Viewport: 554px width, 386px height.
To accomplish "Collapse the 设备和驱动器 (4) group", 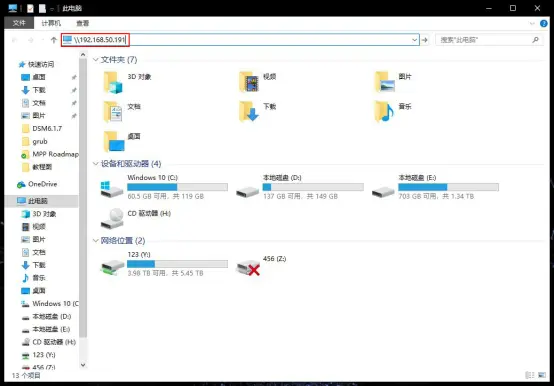I will [95, 164].
